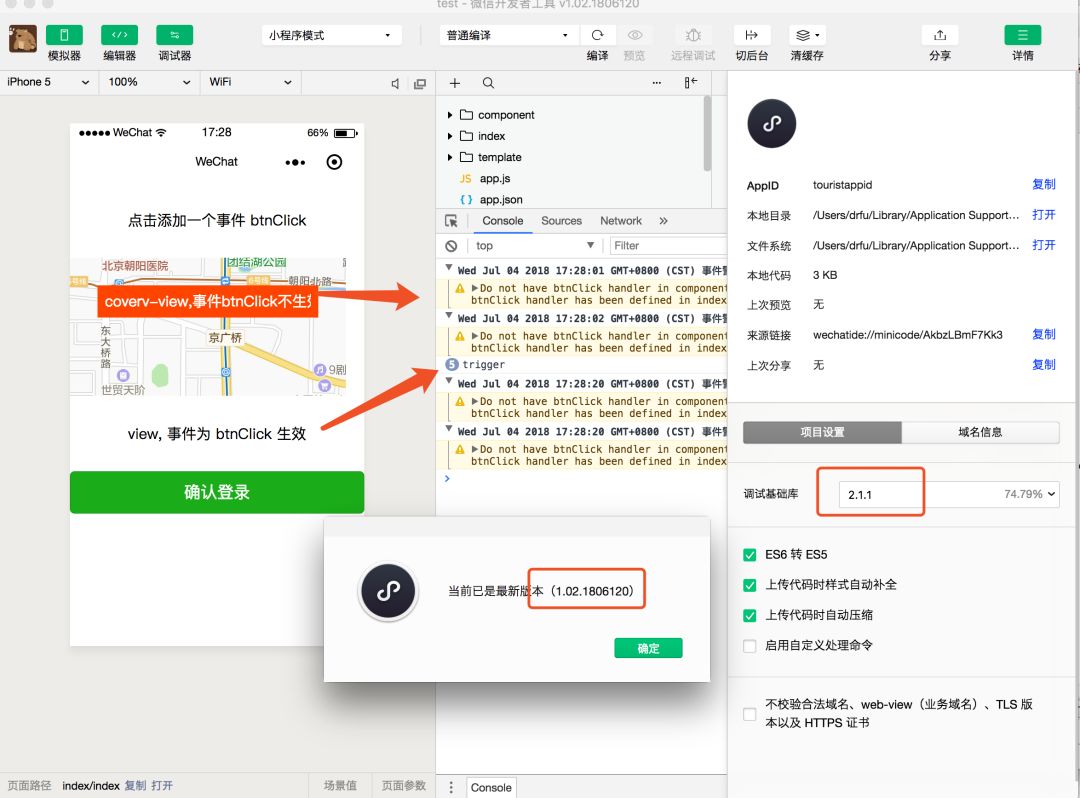The image size is (1080, 798).
Task: Click the user avatar in toolbar
Action: [x=23, y=39]
